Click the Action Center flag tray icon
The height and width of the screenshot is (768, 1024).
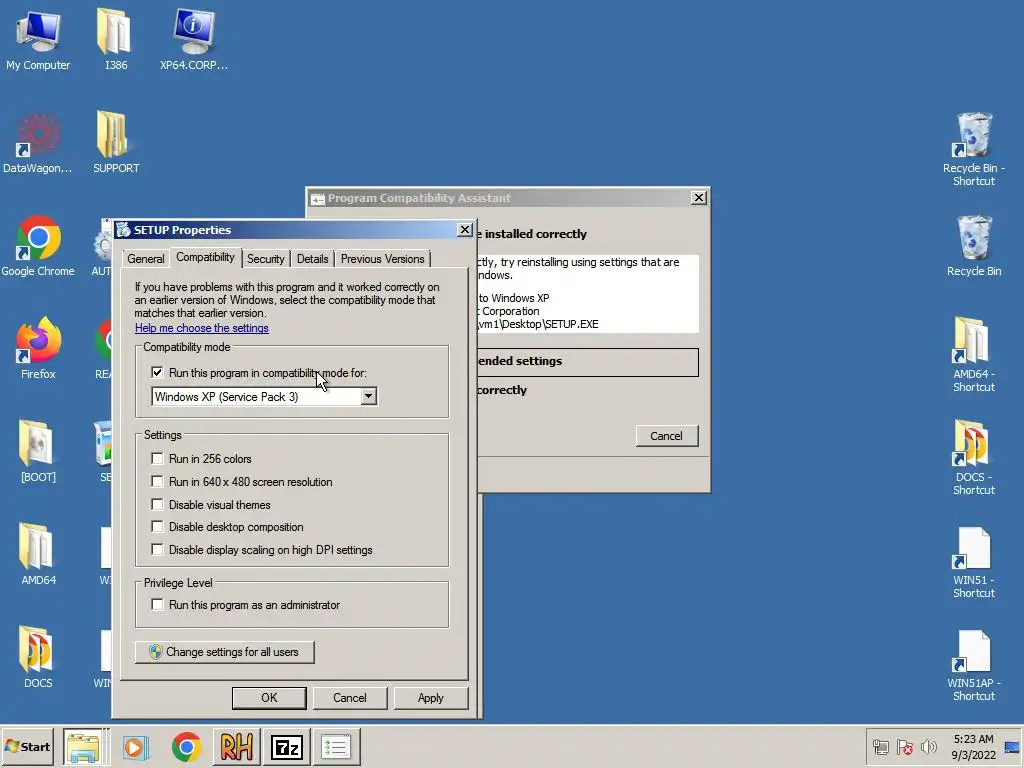(x=904, y=747)
